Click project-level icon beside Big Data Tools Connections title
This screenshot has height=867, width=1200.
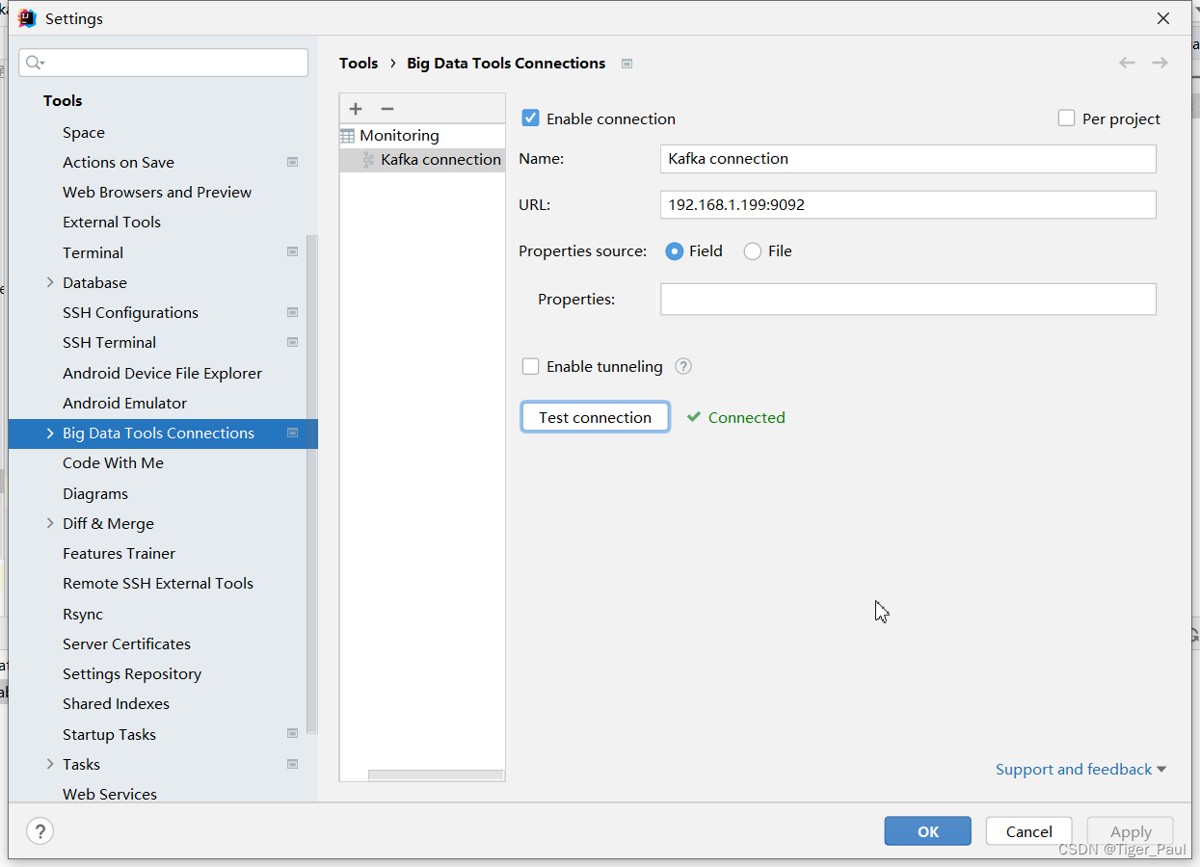click(x=627, y=64)
